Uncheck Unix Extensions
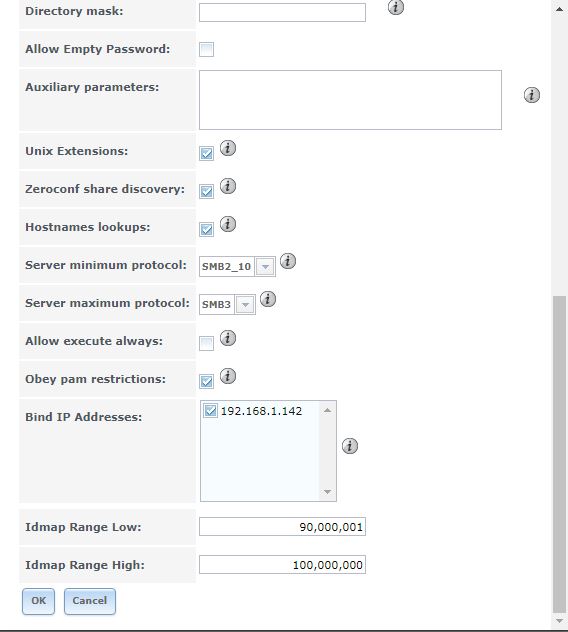Viewport: 568px width, 632px height. (x=206, y=153)
